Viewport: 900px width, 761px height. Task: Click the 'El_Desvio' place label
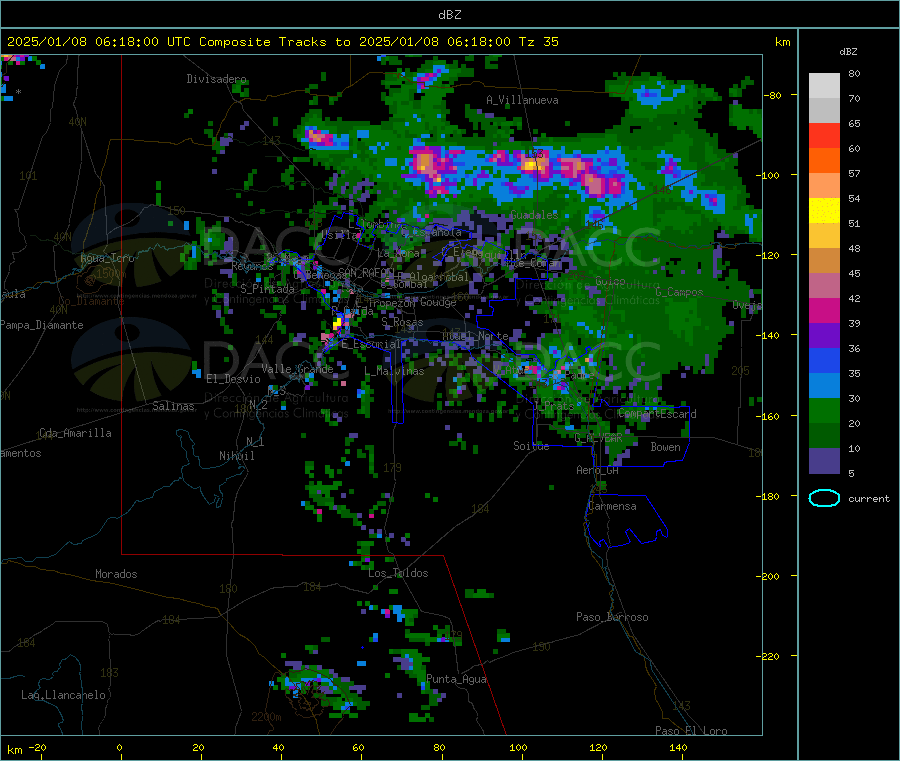coord(233,379)
